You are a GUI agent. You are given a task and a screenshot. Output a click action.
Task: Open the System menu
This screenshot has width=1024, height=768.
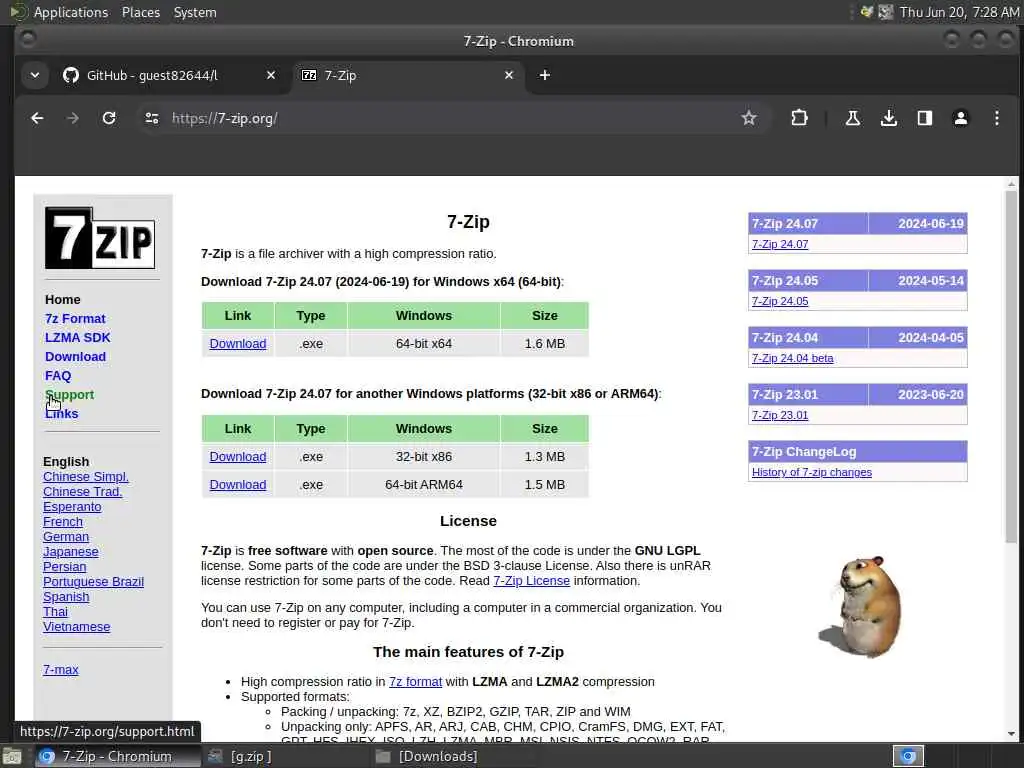[195, 12]
